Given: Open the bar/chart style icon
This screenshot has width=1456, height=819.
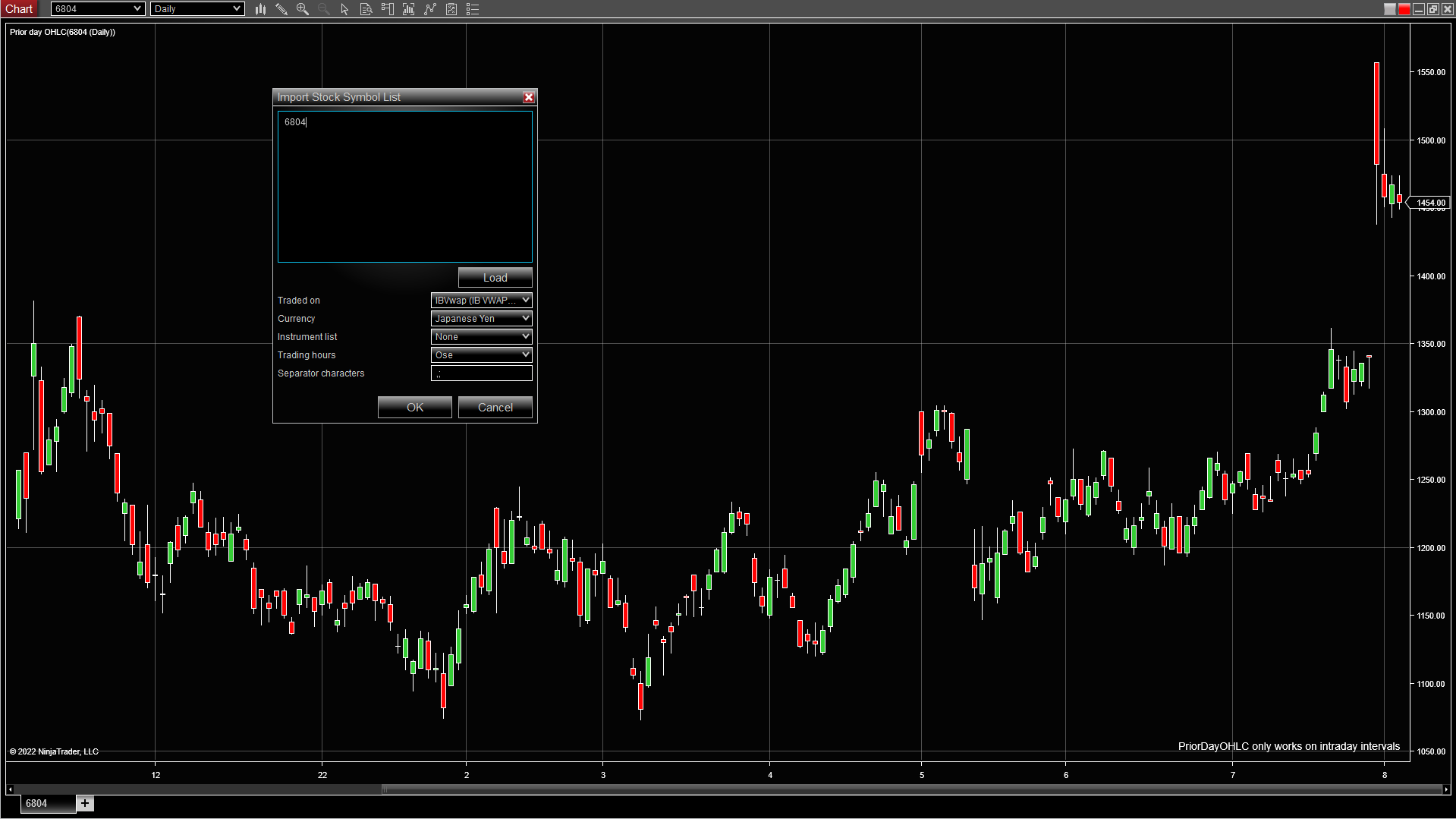Looking at the screenshot, I should [260, 9].
